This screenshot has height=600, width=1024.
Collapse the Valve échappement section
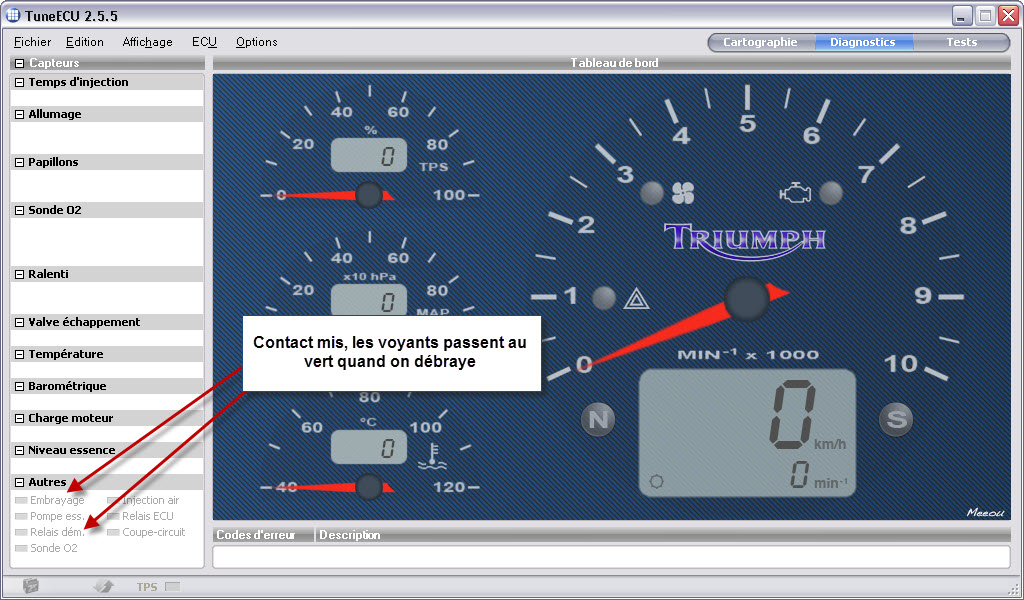[x=20, y=323]
